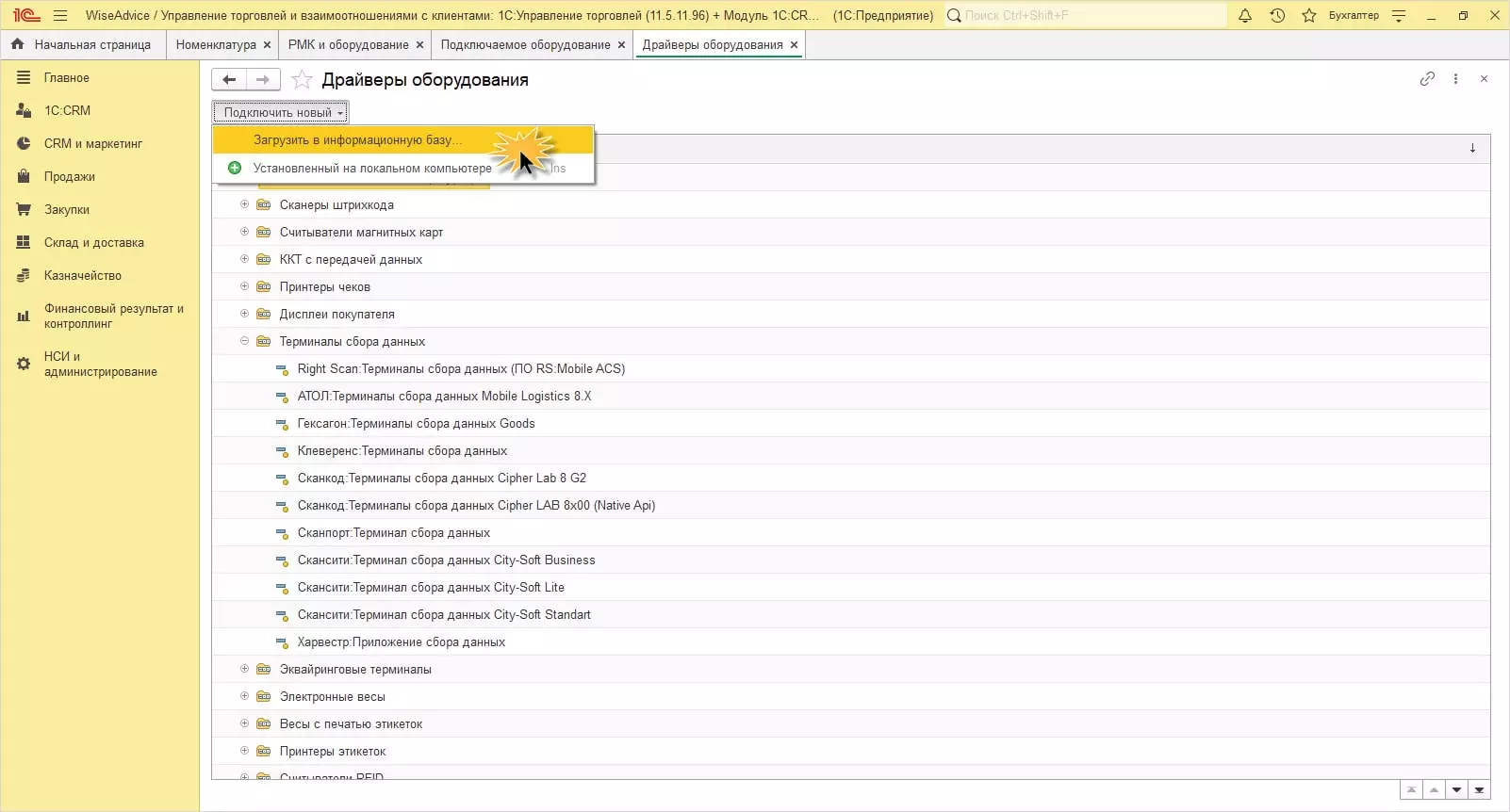The image size is (1510, 812).
Task: Expand ККТ с передачей данных group
Action: (x=244, y=259)
